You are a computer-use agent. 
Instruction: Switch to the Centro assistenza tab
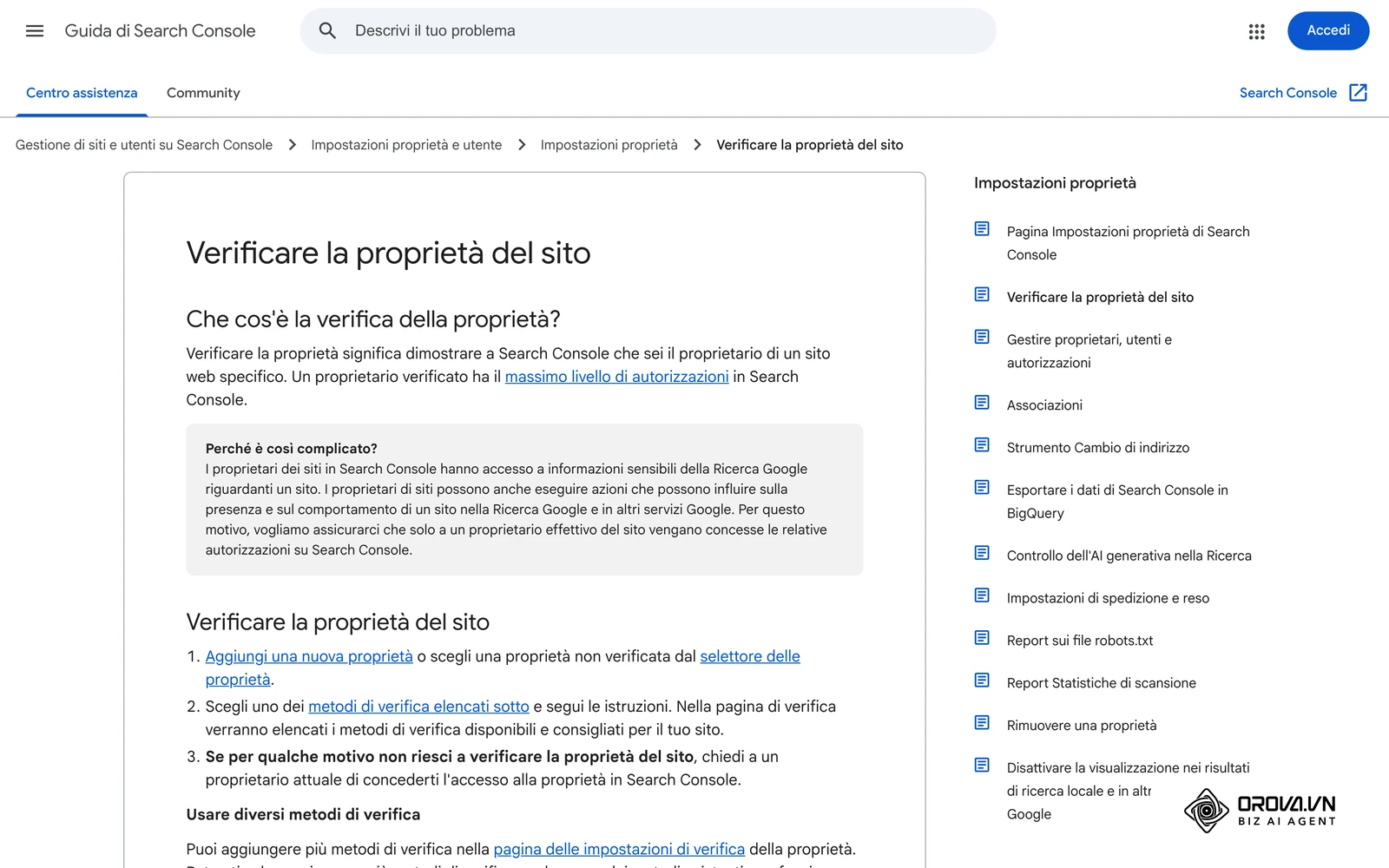coord(82,93)
